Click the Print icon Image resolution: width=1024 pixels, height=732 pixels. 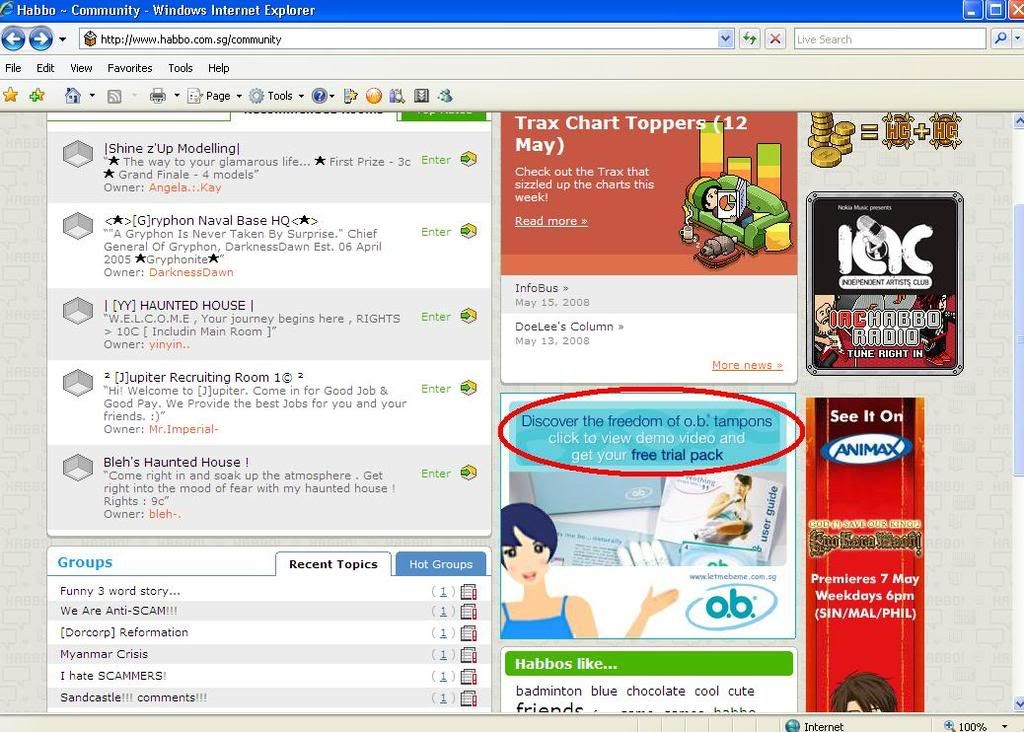pos(158,96)
